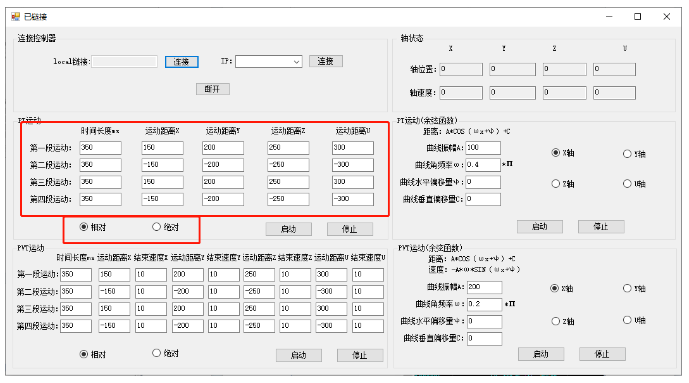The height and width of the screenshot is (383, 689).
Task: Click the application icon in the title bar
Action: tap(16, 17)
